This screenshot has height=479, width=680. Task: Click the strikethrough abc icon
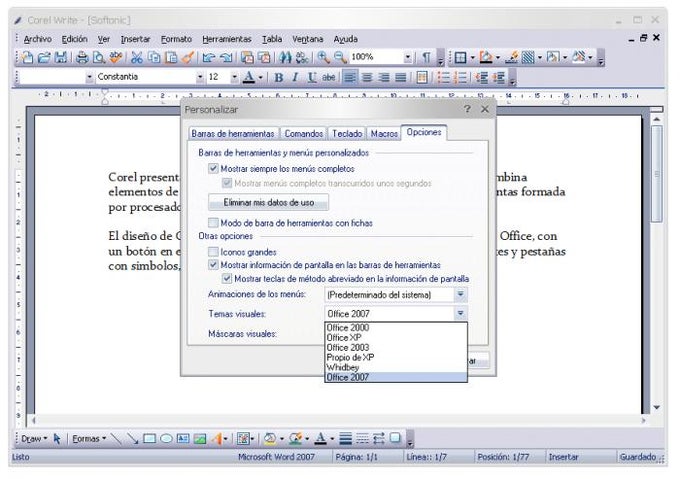[328, 78]
